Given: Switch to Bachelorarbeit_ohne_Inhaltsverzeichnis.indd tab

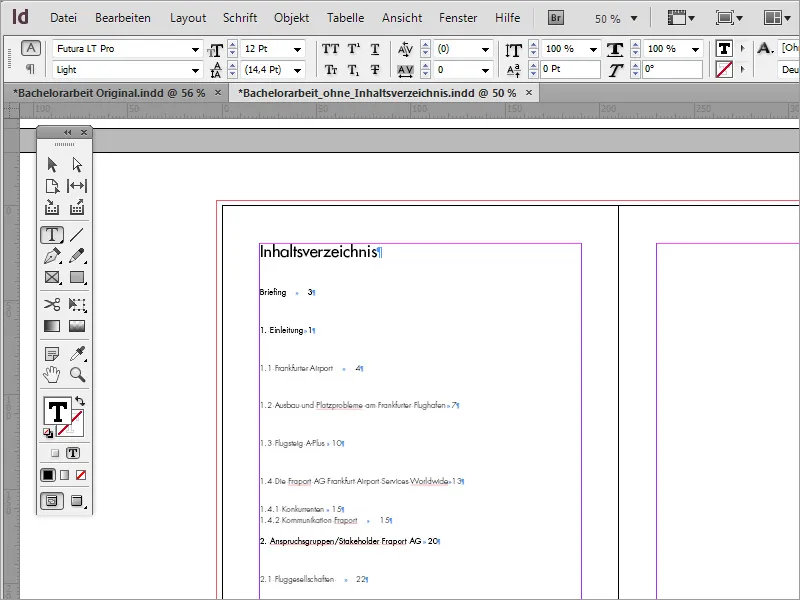Looking at the screenshot, I should [377, 93].
